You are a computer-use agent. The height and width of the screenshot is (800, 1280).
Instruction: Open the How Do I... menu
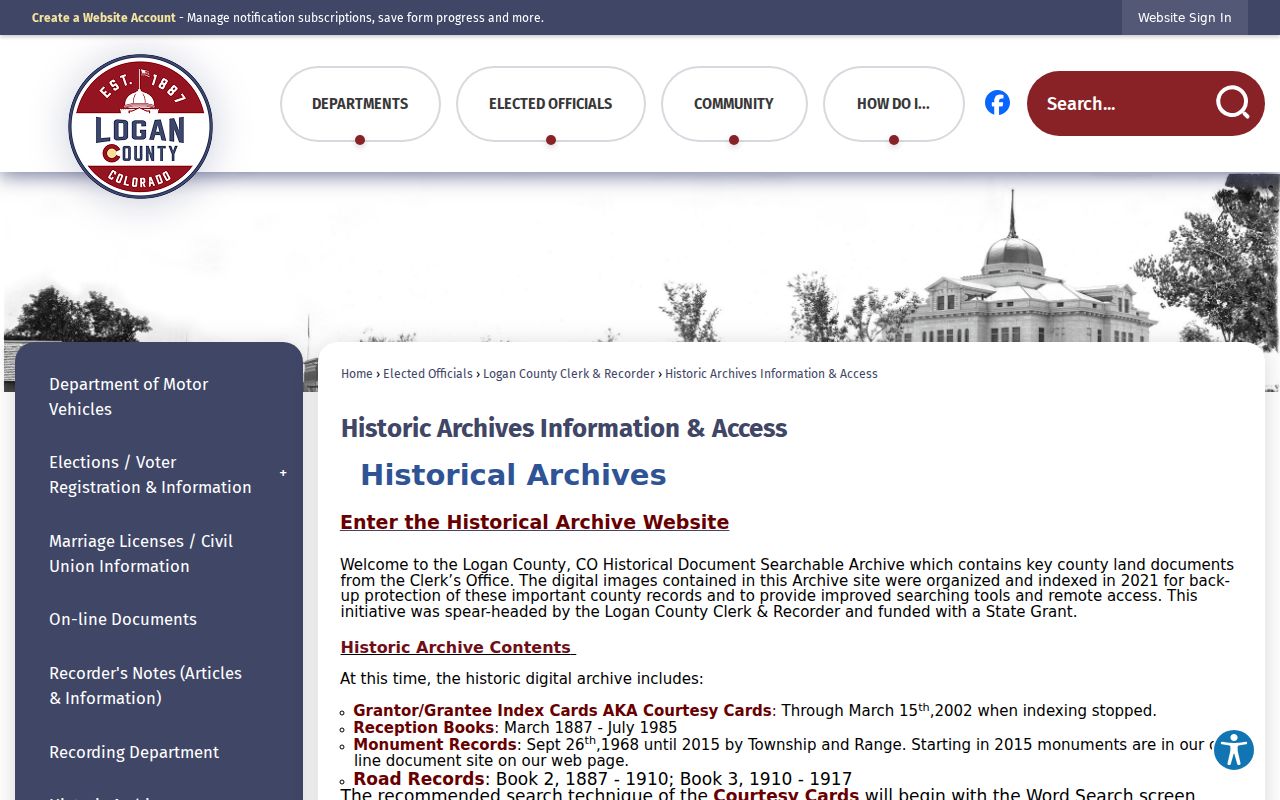pyautogui.click(x=893, y=104)
